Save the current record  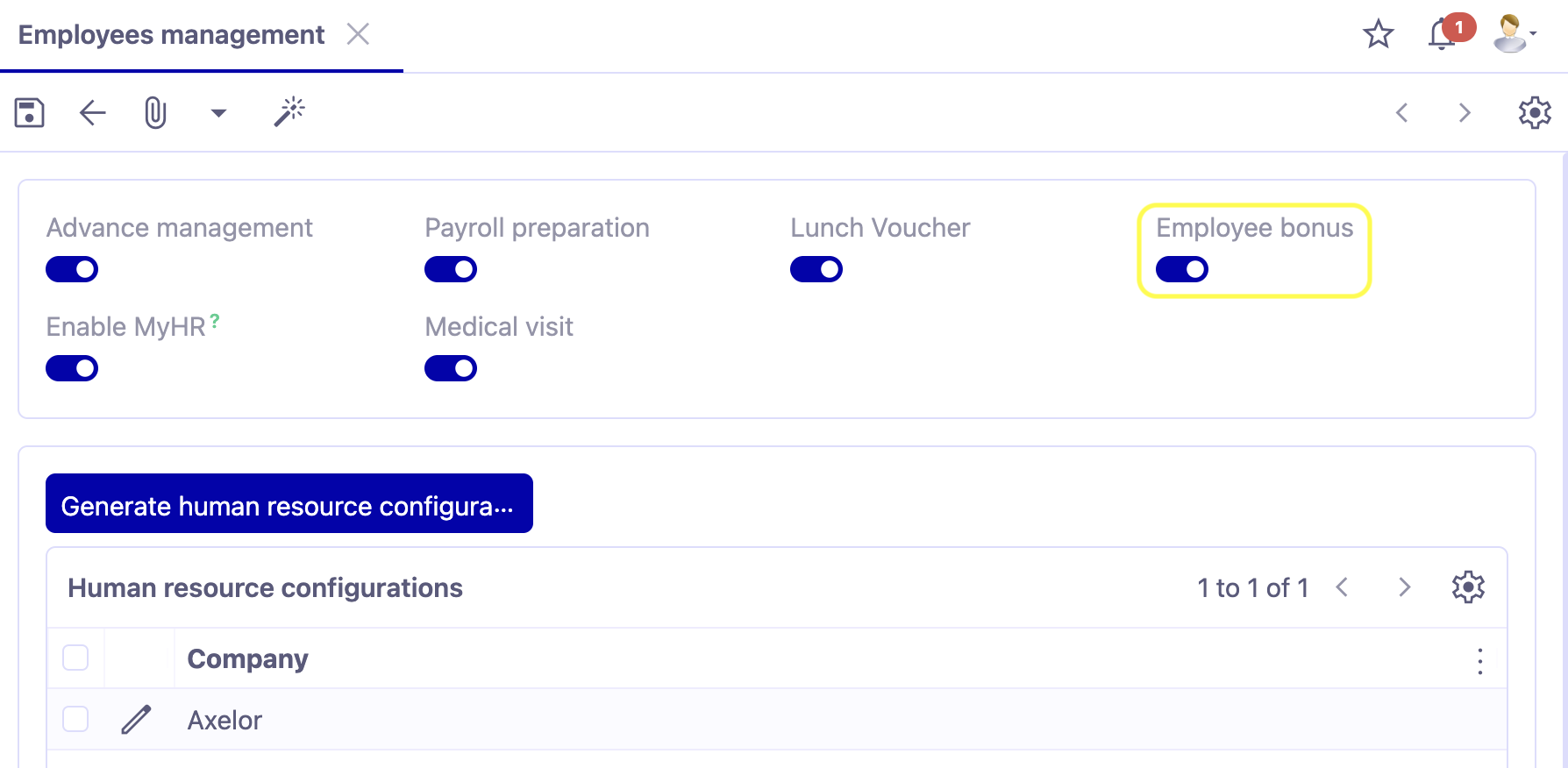pos(29,112)
